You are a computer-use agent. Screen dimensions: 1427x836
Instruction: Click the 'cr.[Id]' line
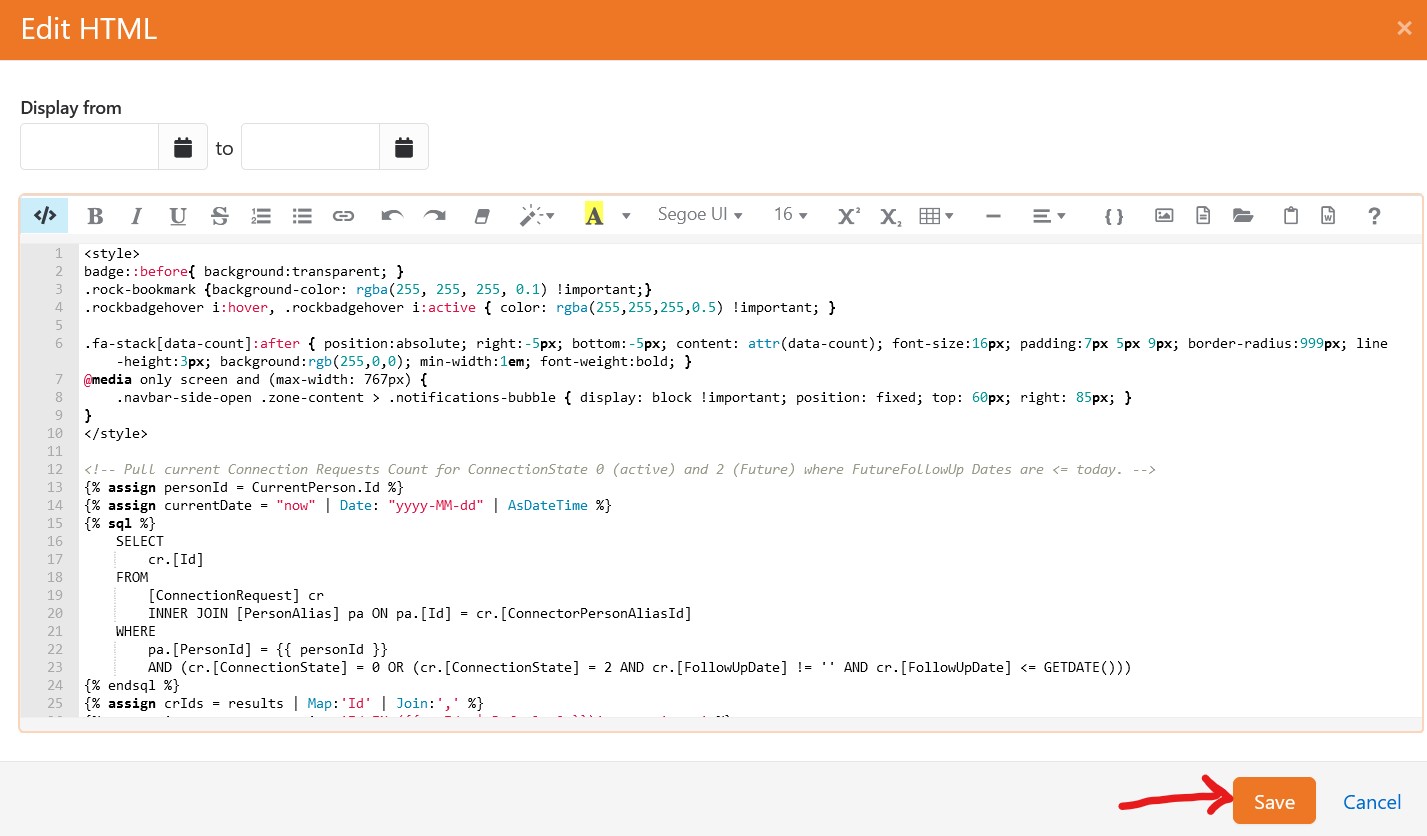(176, 559)
